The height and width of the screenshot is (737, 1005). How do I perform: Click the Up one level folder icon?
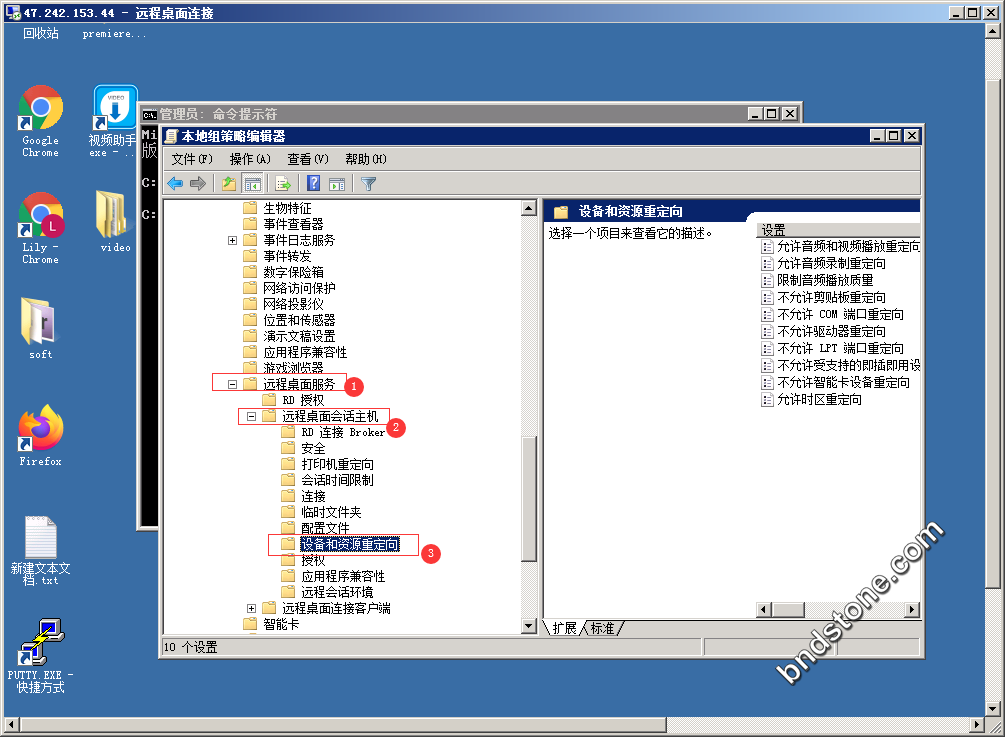(x=229, y=183)
